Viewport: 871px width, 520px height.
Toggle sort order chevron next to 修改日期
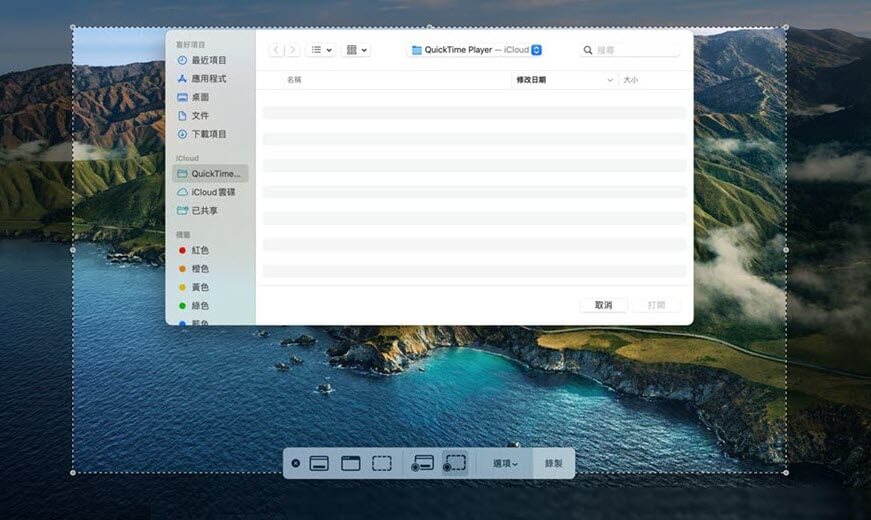click(x=610, y=80)
